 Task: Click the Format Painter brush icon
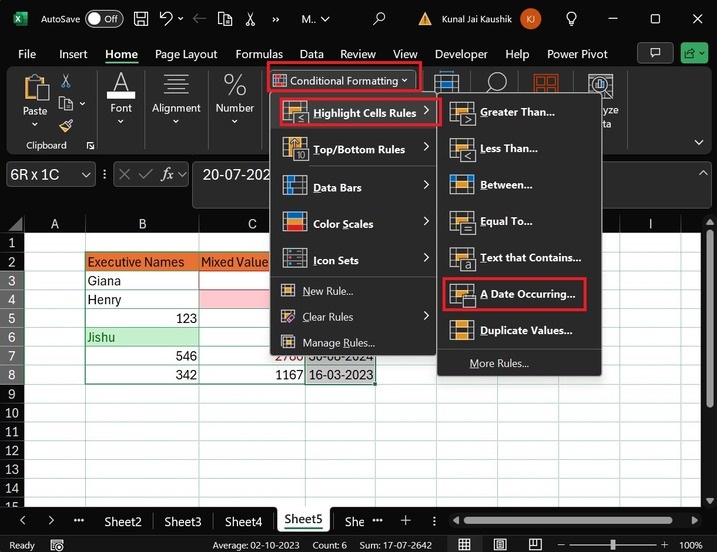[66, 126]
